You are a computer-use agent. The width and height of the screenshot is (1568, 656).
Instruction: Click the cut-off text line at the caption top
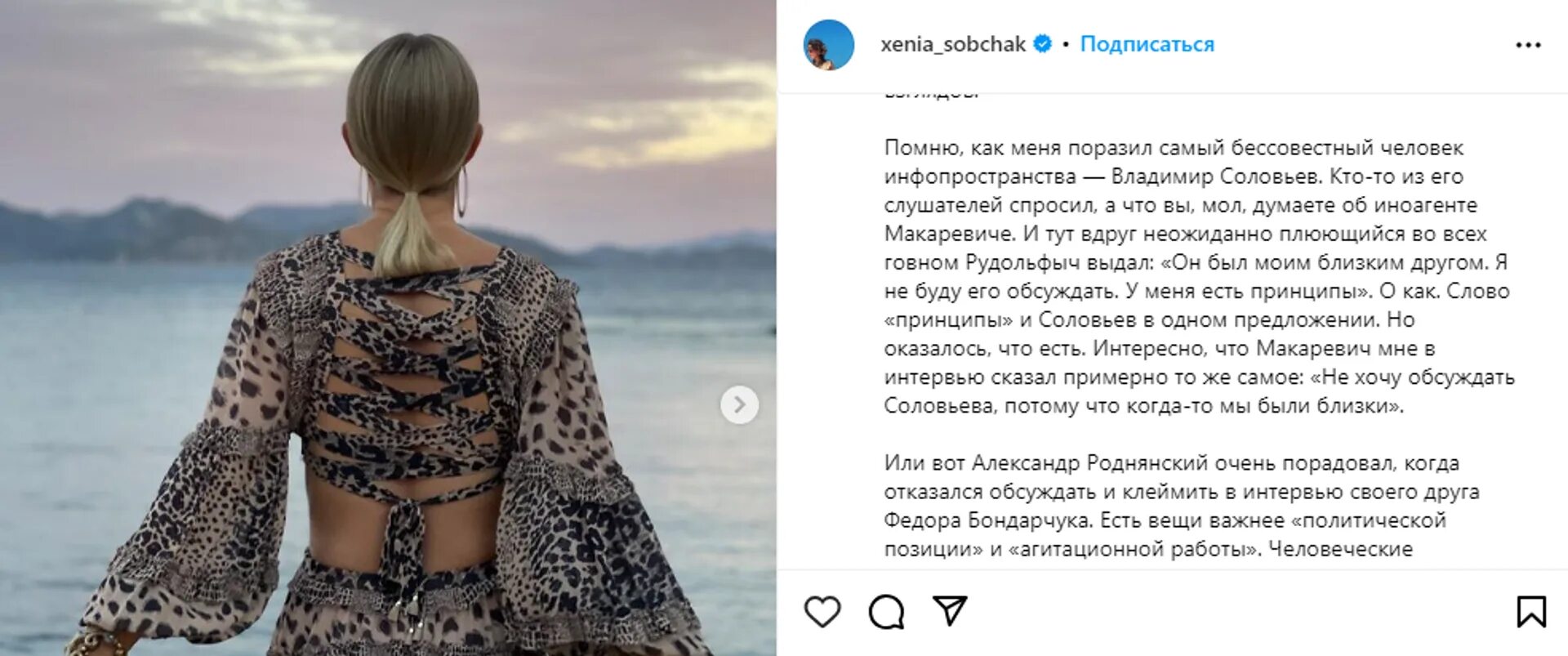tap(931, 93)
